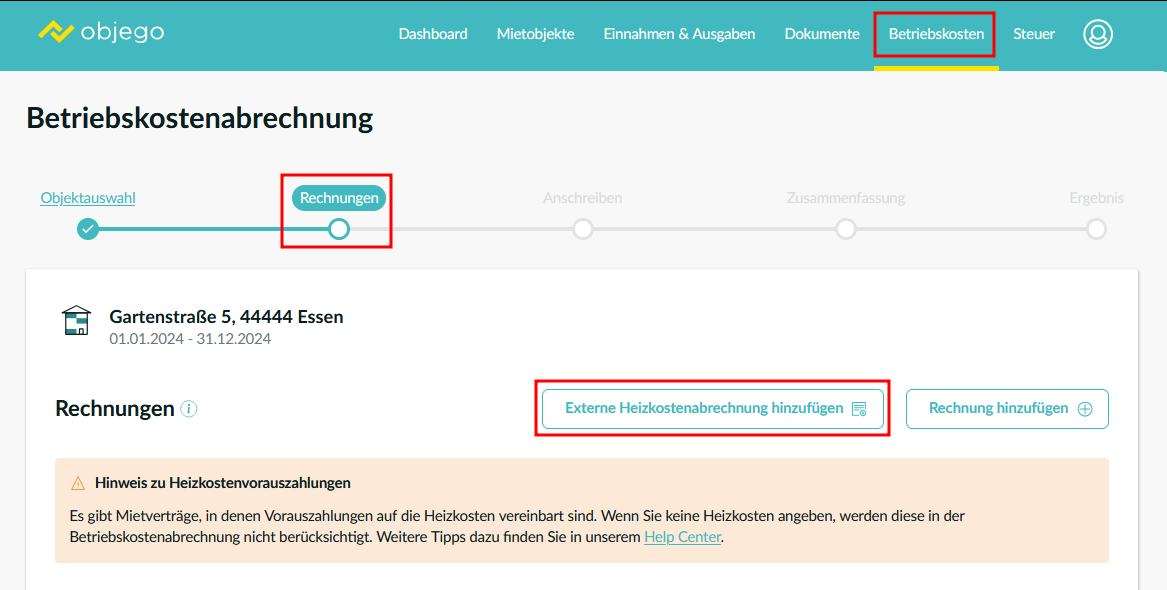The height and width of the screenshot is (590, 1167).
Task: Click the Anschreiben step circle marker
Action: coord(583,228)
